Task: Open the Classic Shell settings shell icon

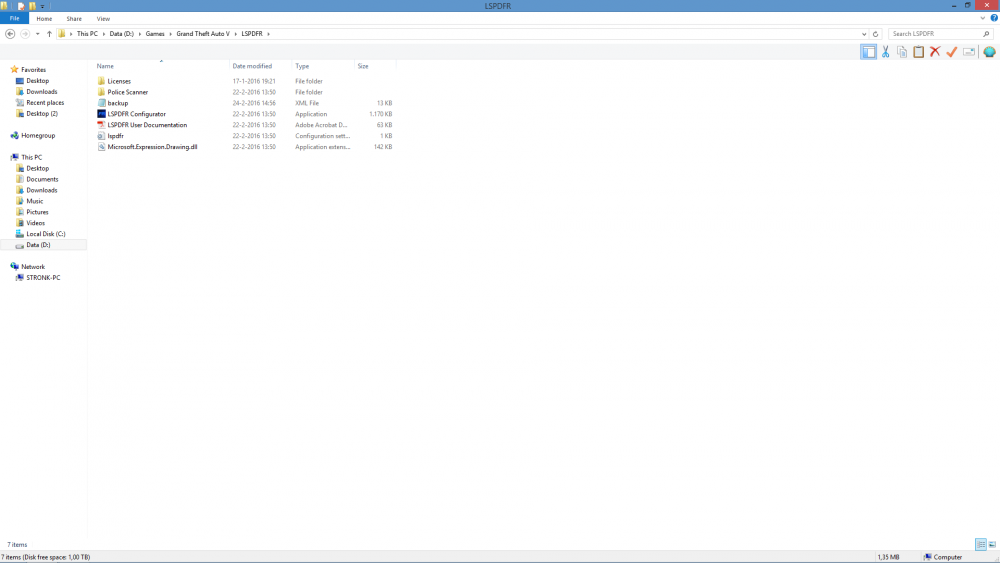Action: [989, 52]
